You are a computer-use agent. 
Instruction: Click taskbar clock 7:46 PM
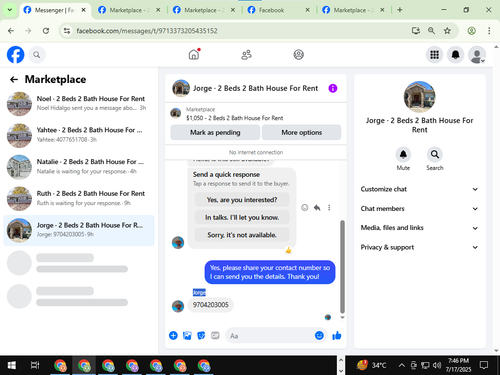tap(458, 365)
